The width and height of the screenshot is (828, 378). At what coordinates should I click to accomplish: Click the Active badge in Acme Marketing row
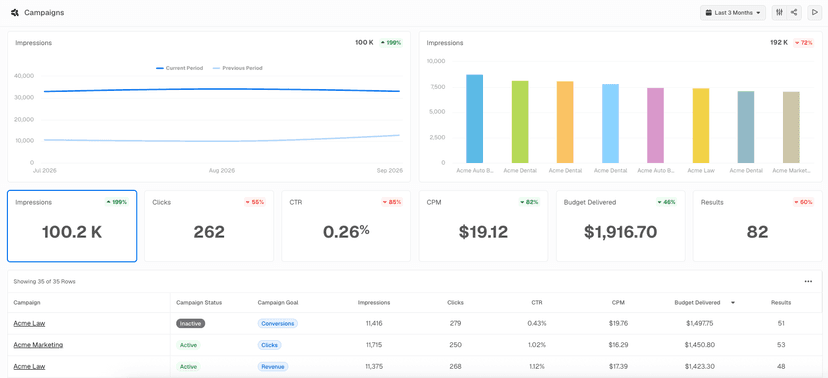(188, 345)
